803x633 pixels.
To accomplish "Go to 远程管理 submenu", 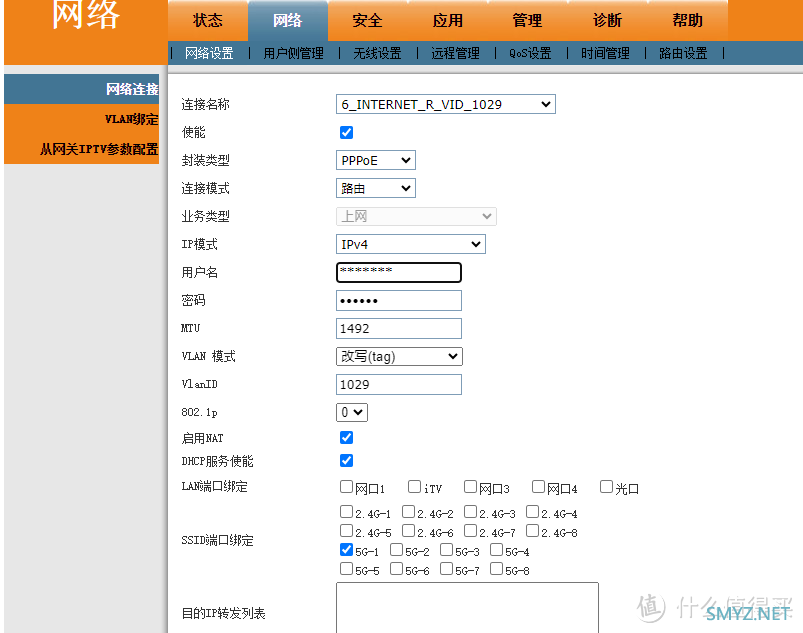I will coord(455,53).
